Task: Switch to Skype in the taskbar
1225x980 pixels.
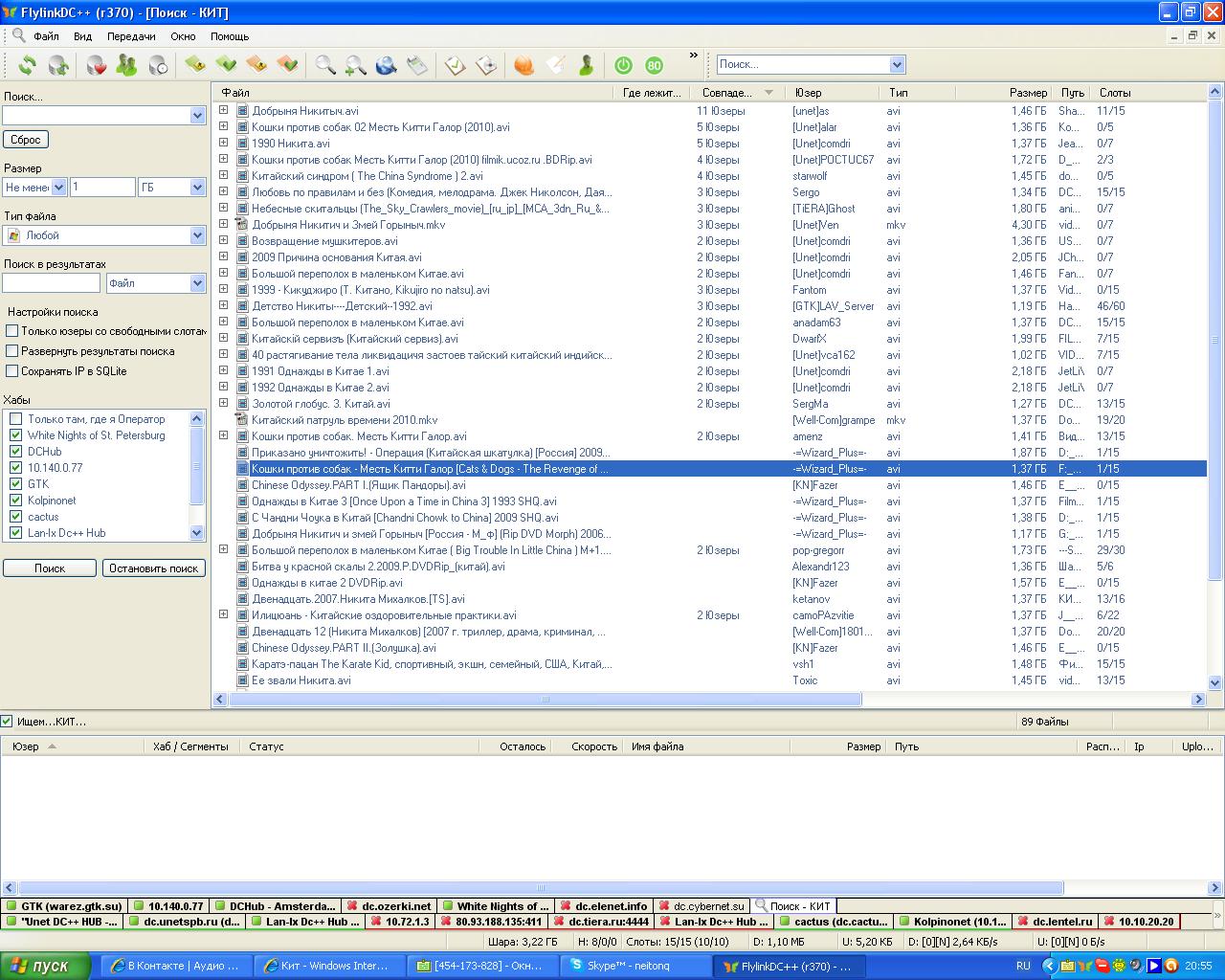Action: 635,966
